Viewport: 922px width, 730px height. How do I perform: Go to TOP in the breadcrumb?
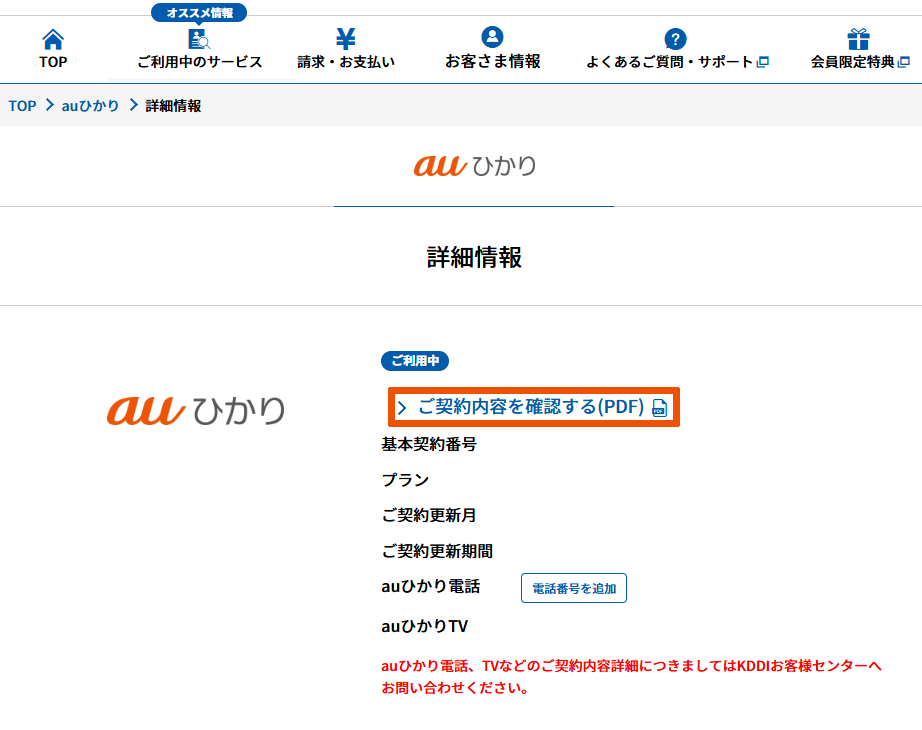tap(22, 106)
